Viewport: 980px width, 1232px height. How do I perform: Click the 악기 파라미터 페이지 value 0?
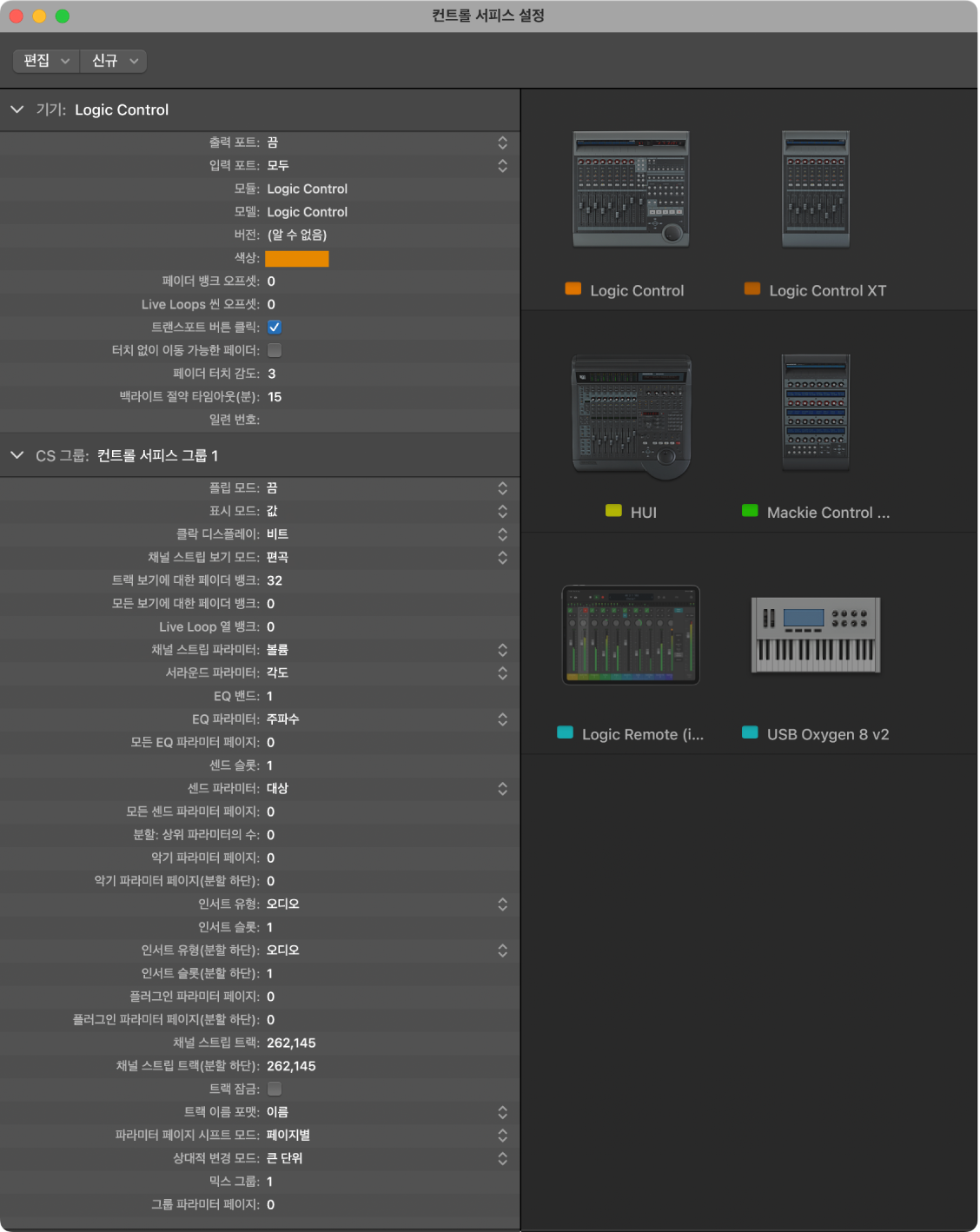click(x=271, y=858)
